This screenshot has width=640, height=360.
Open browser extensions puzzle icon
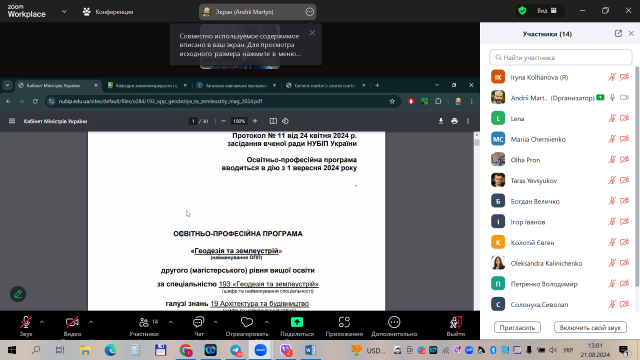point(438,101)
